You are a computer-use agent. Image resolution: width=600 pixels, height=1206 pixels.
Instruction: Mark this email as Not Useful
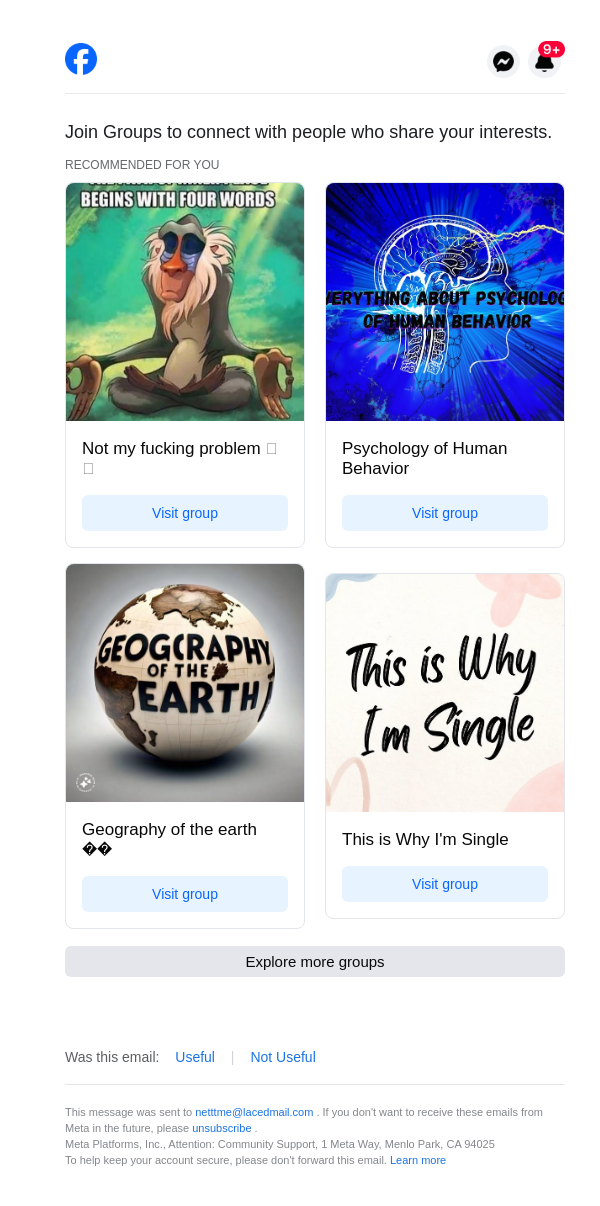click(283, 1057)
